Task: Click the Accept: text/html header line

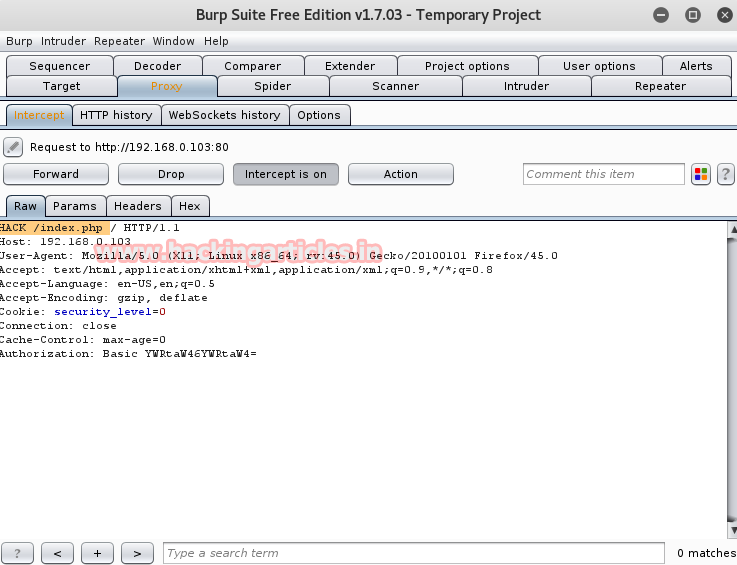Action: [x=246, y=270]
